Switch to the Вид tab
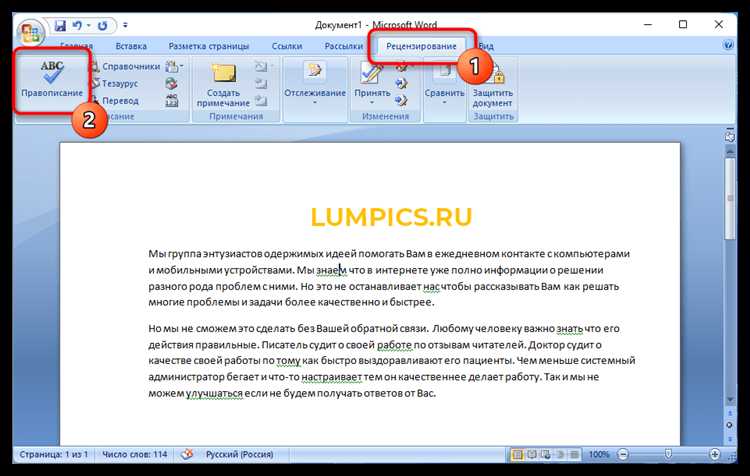This screenshot has width=750, height=476. (x=486, y=46)
